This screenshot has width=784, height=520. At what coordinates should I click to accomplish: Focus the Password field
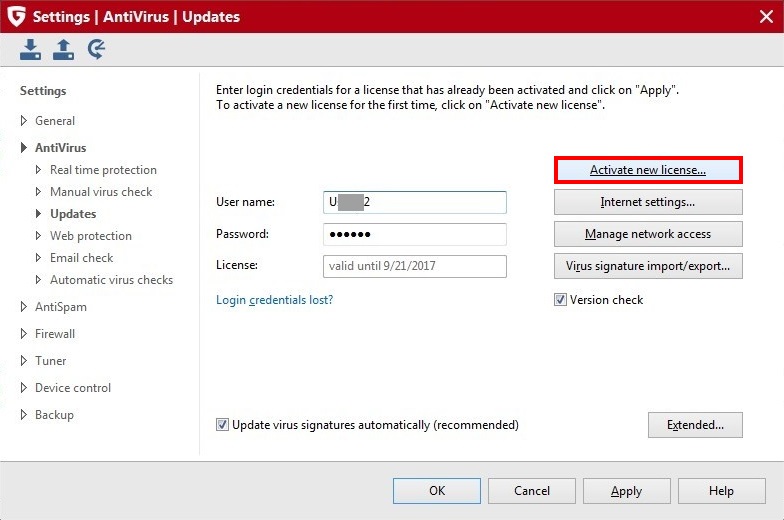[415, 234]
